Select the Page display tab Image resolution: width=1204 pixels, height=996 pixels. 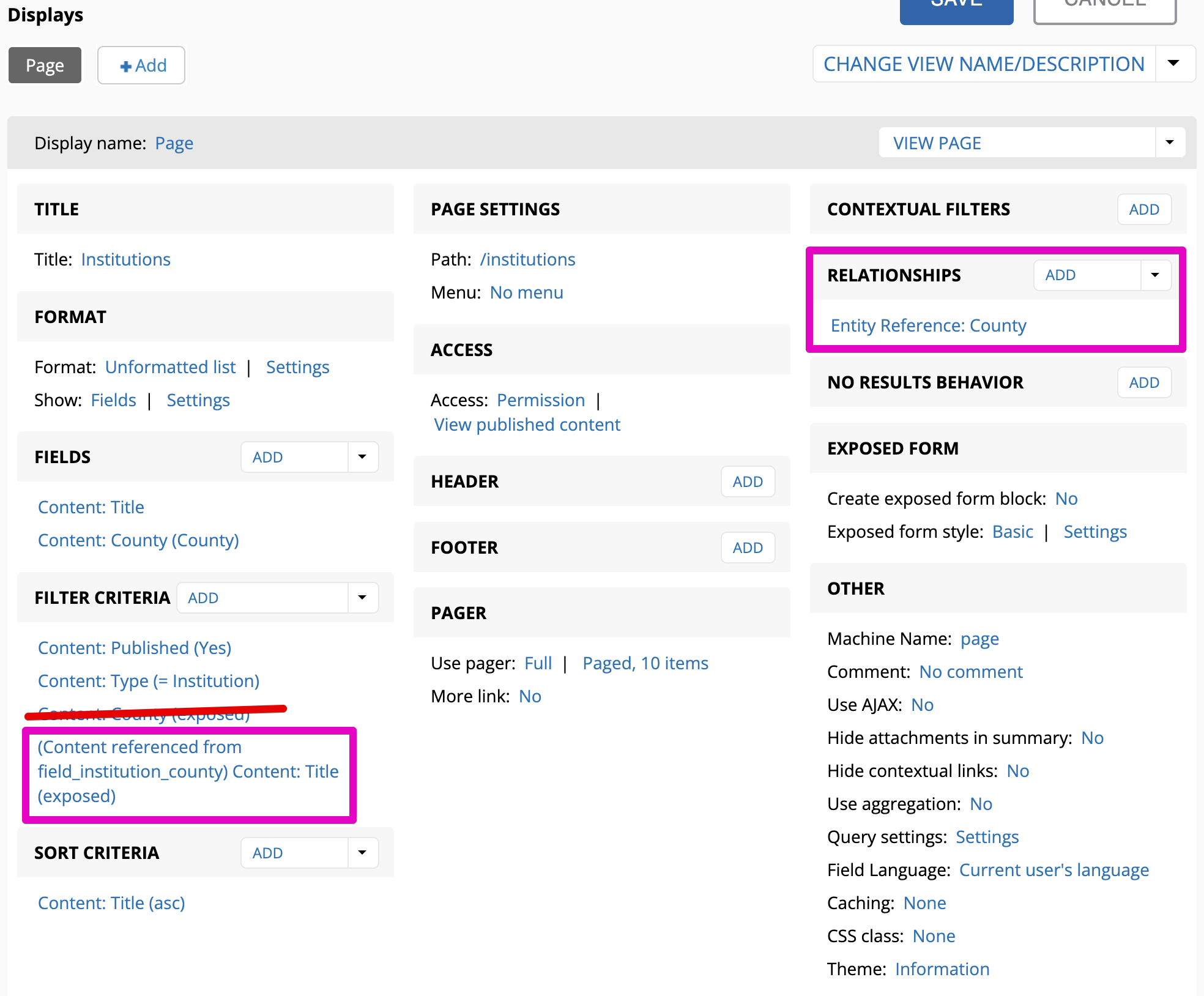tap(45, 65)
